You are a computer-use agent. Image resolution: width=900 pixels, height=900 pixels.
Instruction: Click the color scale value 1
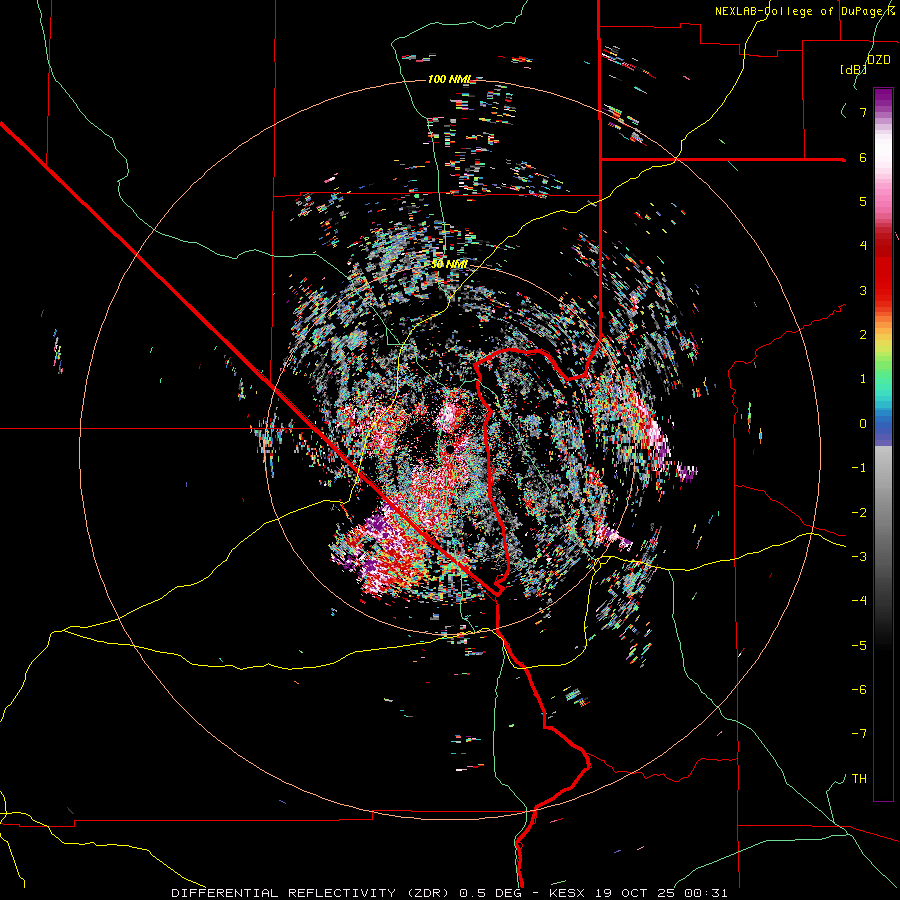pyautogui.click(x=863, y=379)
